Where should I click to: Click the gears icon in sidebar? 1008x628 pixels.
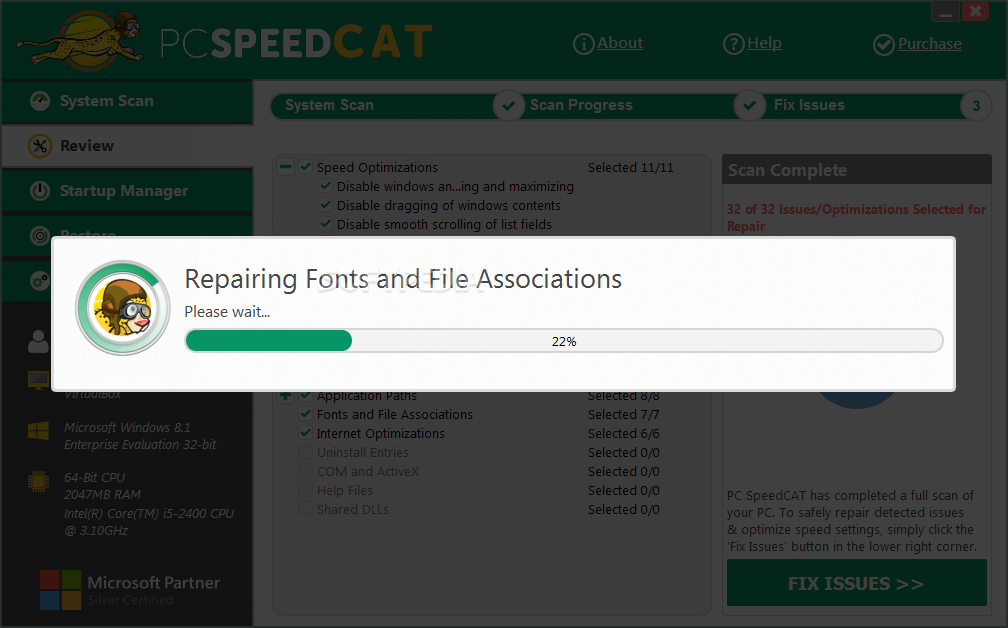(40, 280)
